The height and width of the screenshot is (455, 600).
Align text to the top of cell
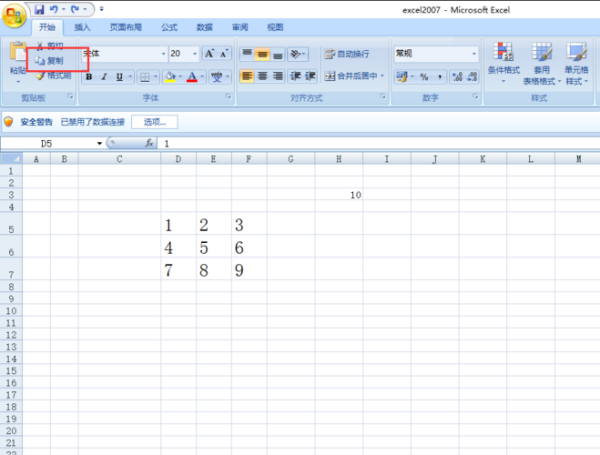point(247,54)
